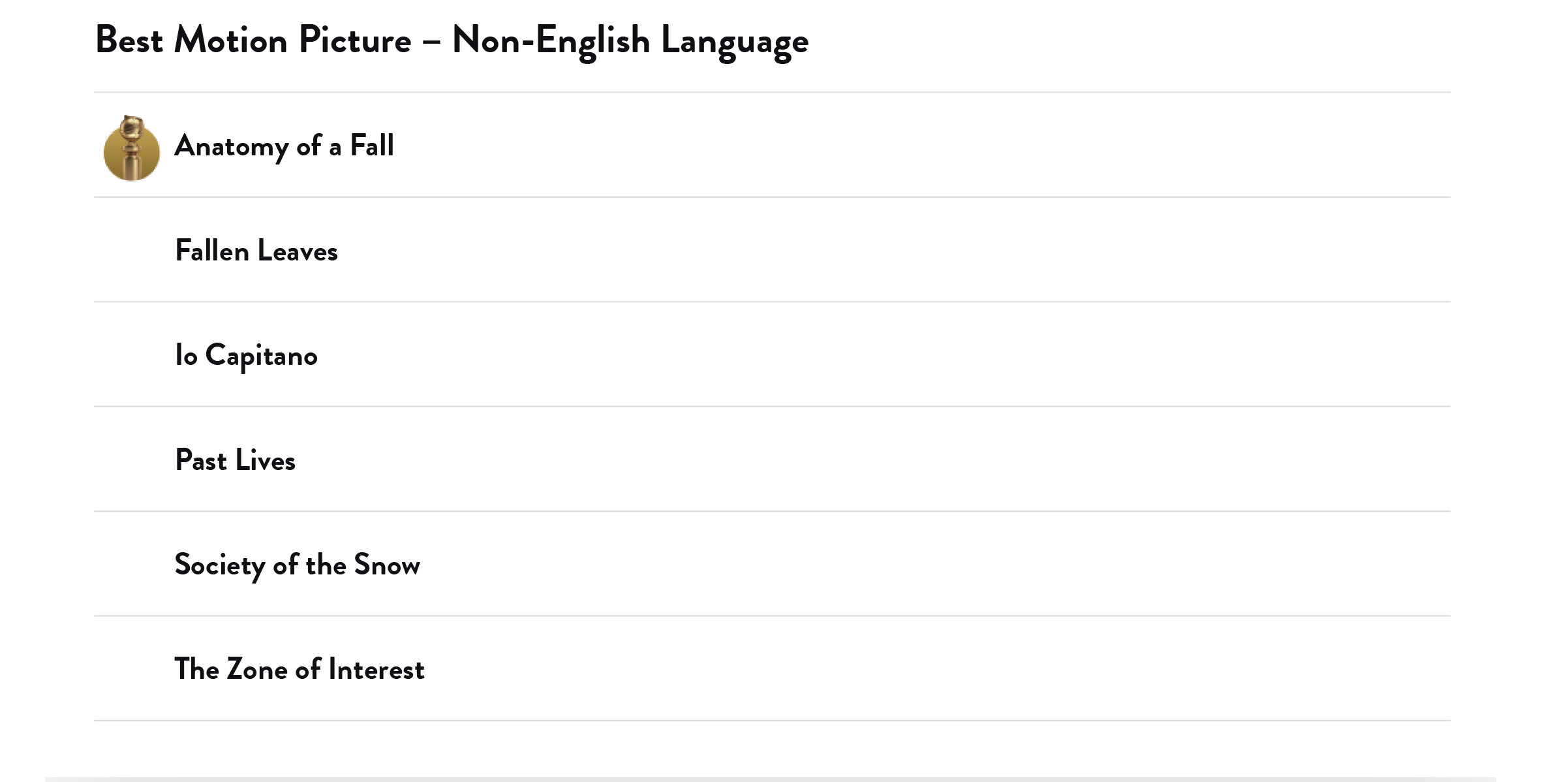Select the Fallen Leaves nominee title
Viewport: 1568px width, 782px height.
click(x=256, y=251)
